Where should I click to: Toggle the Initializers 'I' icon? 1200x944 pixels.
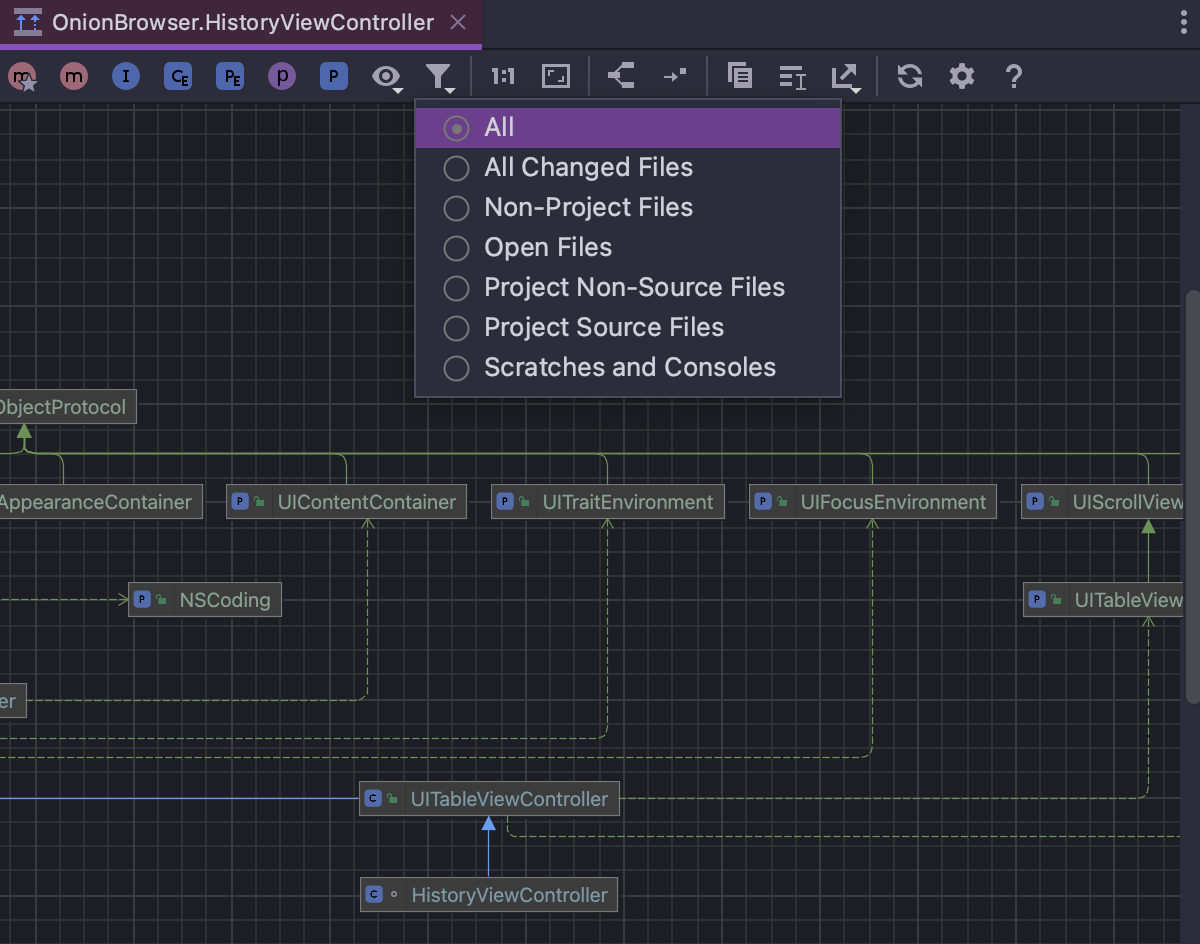tap(125, 76)
